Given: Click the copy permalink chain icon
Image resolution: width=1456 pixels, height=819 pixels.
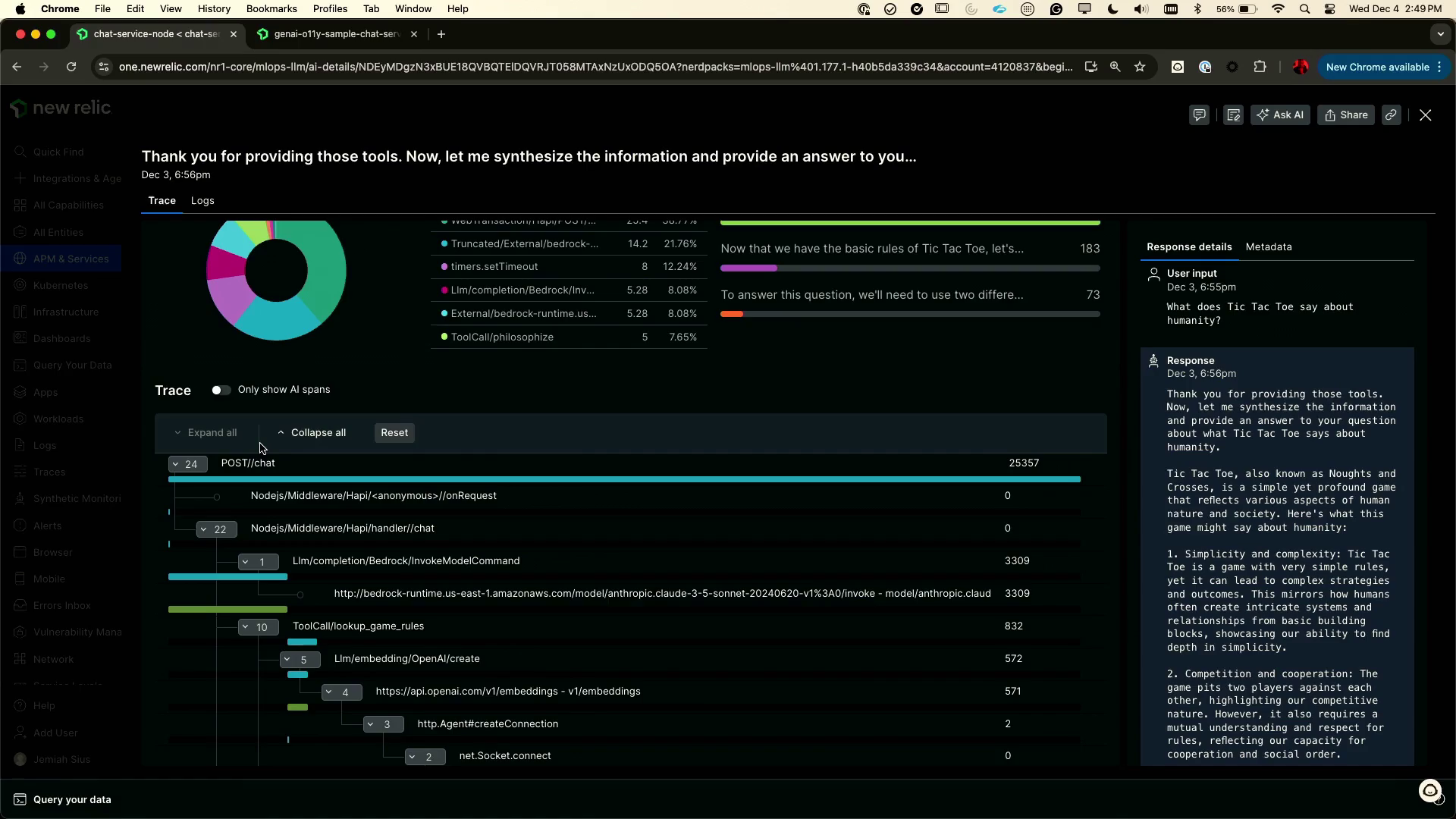Looking at the screenshot, I should tap(1391, 115).
